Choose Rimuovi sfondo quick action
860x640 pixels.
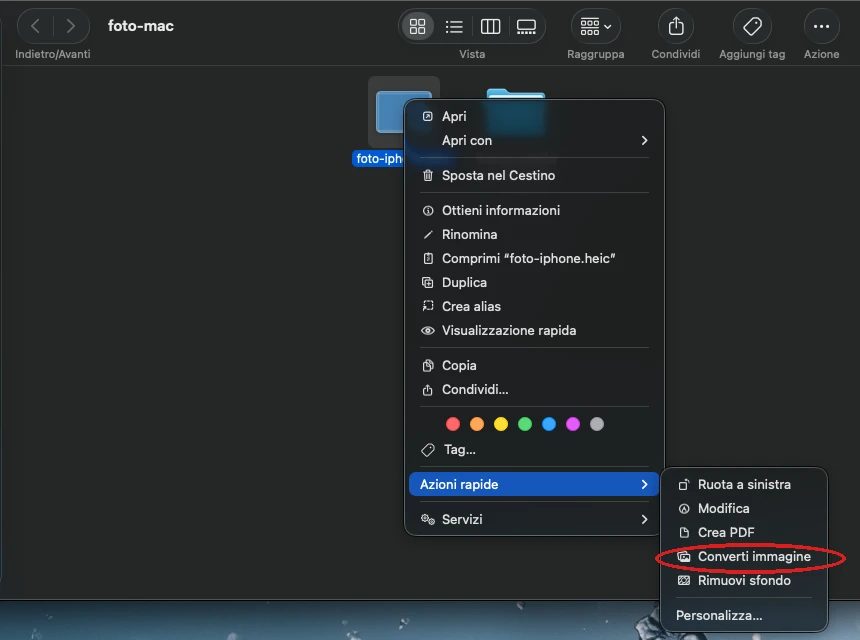click(x=744, y=581)
